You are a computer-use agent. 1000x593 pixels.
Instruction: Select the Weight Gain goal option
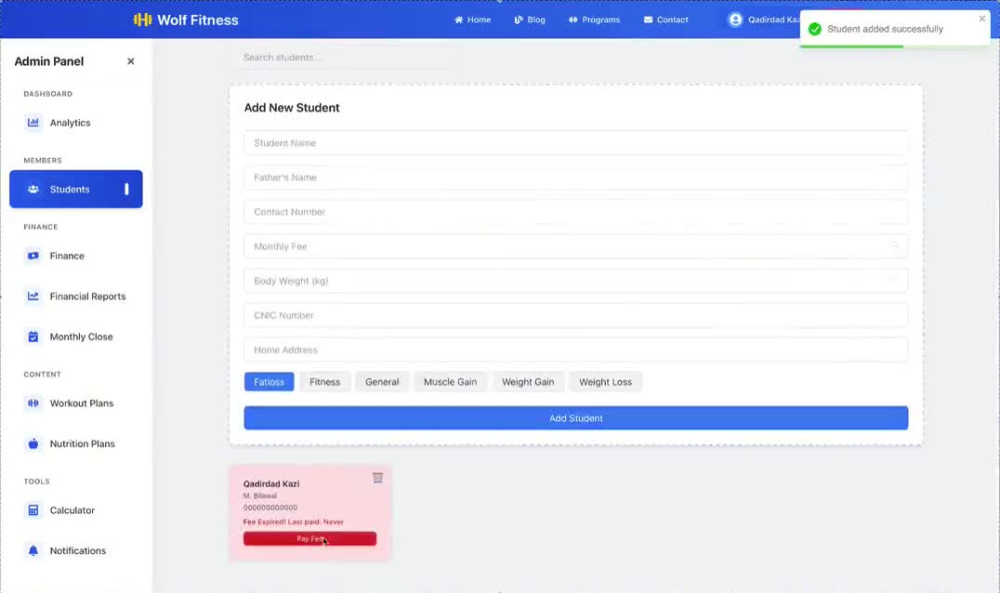(x=528, y=382)
